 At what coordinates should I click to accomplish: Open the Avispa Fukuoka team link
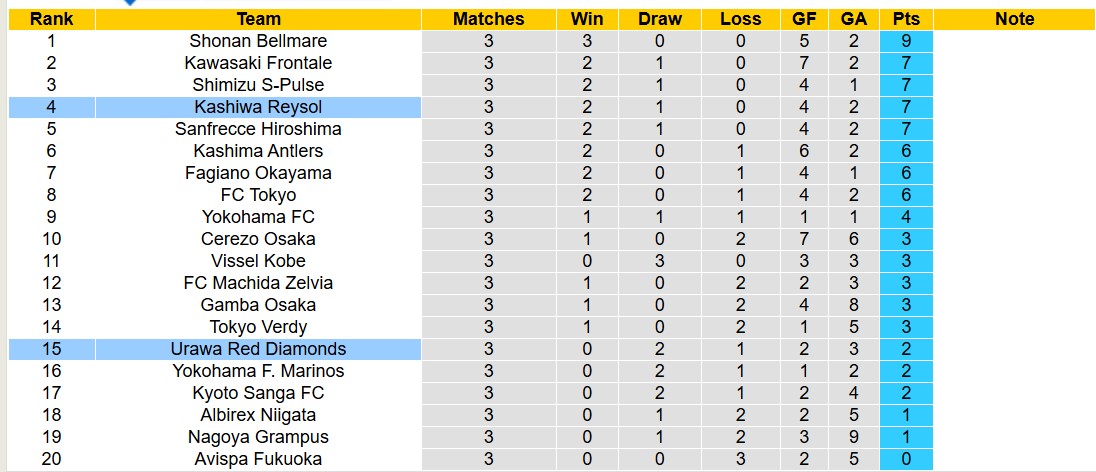click(258, 459)
